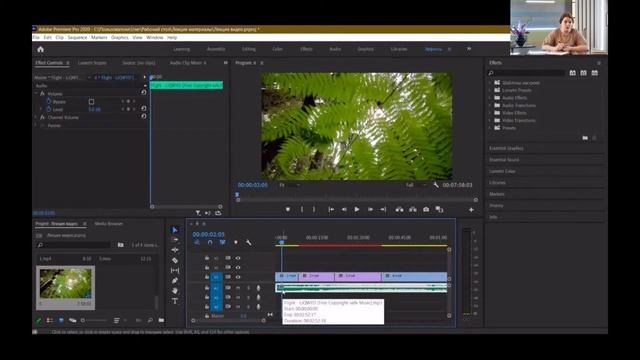Open the Program monitor zoom Fit dropdown
The height and width of the screenshot is (360, 640).
pyautogui.click(x=289, y=185)
